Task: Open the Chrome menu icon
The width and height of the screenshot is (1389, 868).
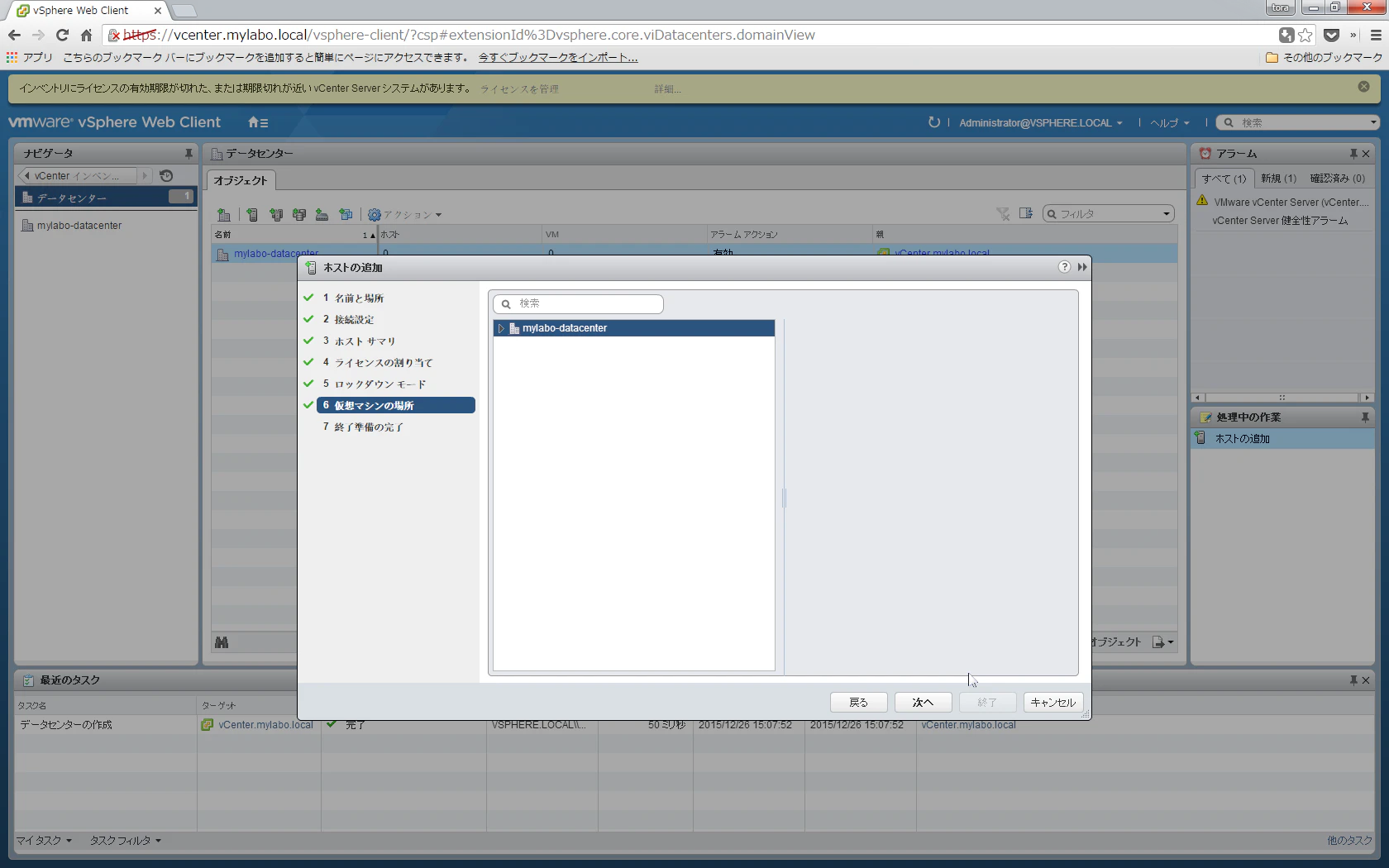Action: tap(1376, 35)
